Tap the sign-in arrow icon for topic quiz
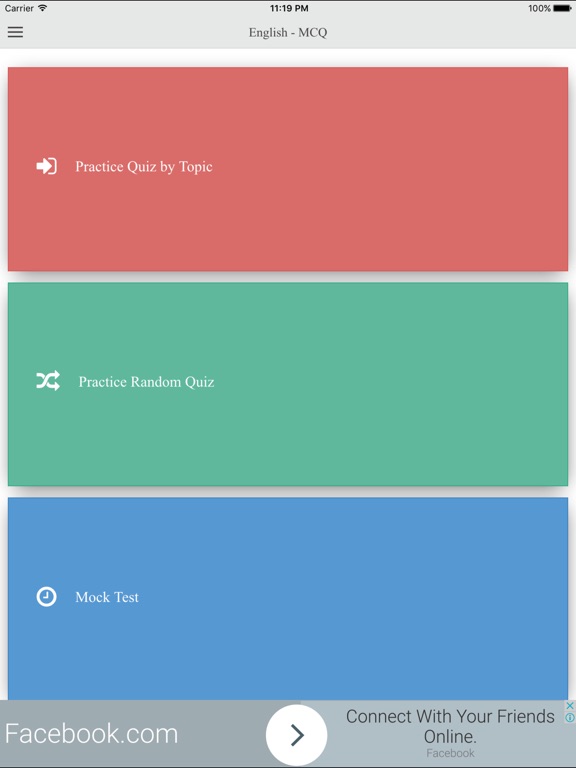The image size is (576, 768). tap(47, 167)
